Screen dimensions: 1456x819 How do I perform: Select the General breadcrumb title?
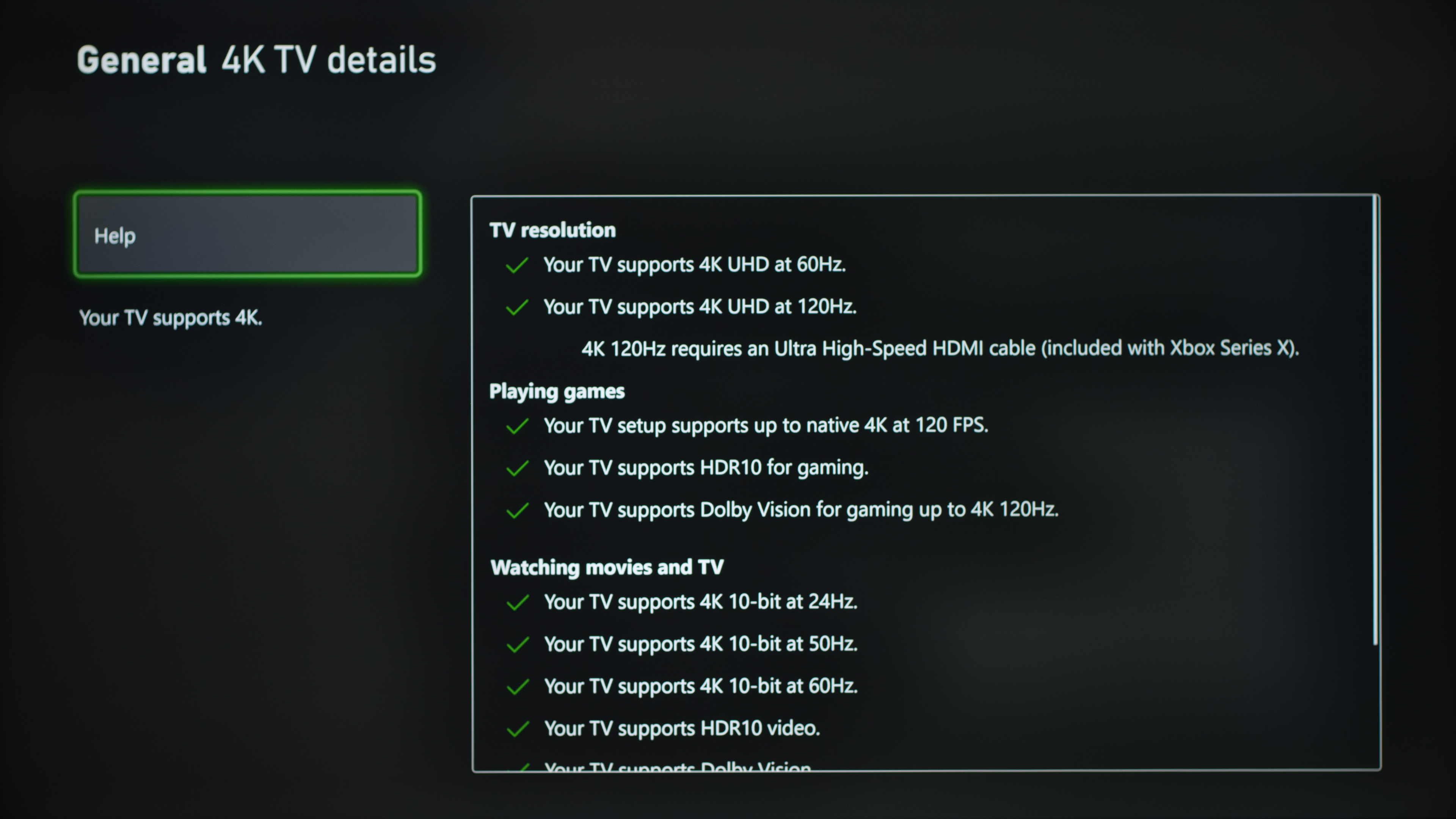[x=141, y=60]
